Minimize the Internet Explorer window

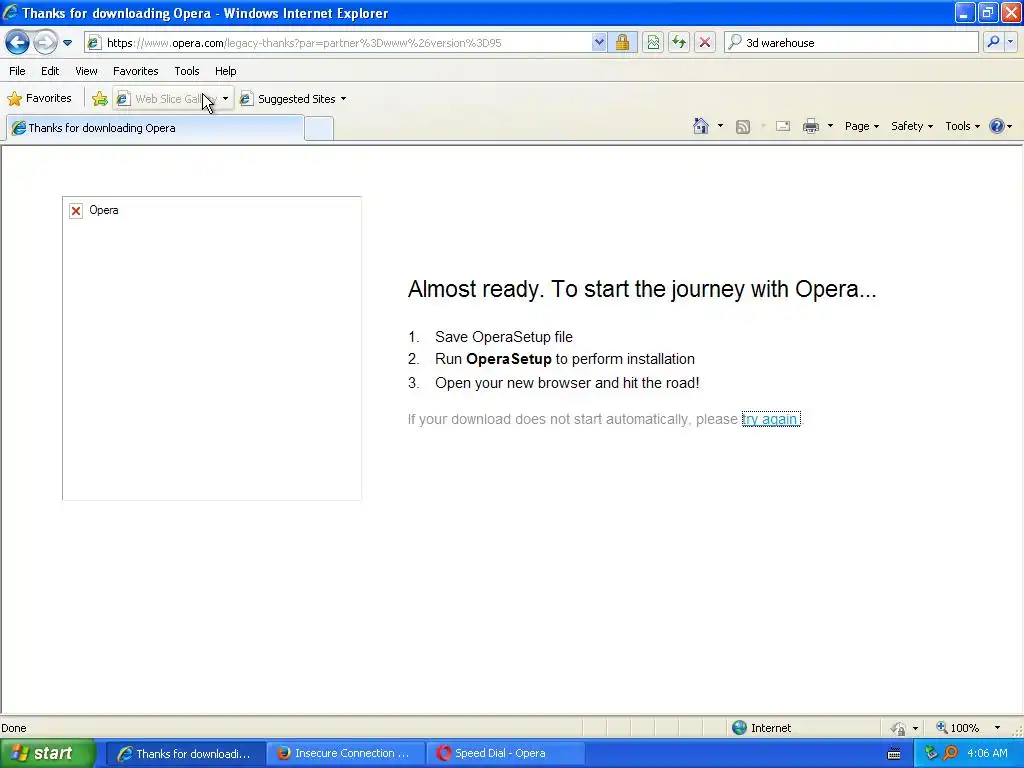[x=965, y=12]
